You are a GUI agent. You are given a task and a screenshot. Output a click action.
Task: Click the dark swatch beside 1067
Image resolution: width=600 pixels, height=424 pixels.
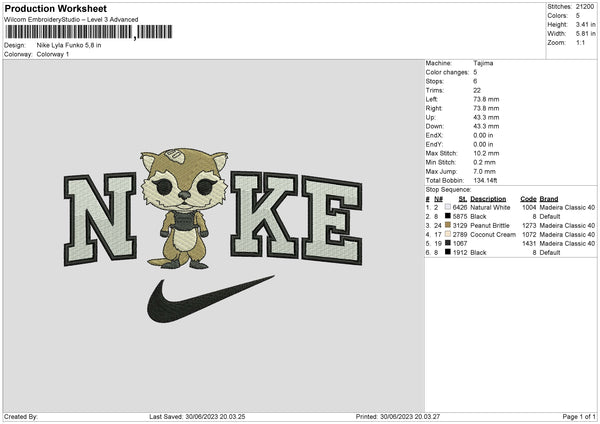[x=448, y=243]
